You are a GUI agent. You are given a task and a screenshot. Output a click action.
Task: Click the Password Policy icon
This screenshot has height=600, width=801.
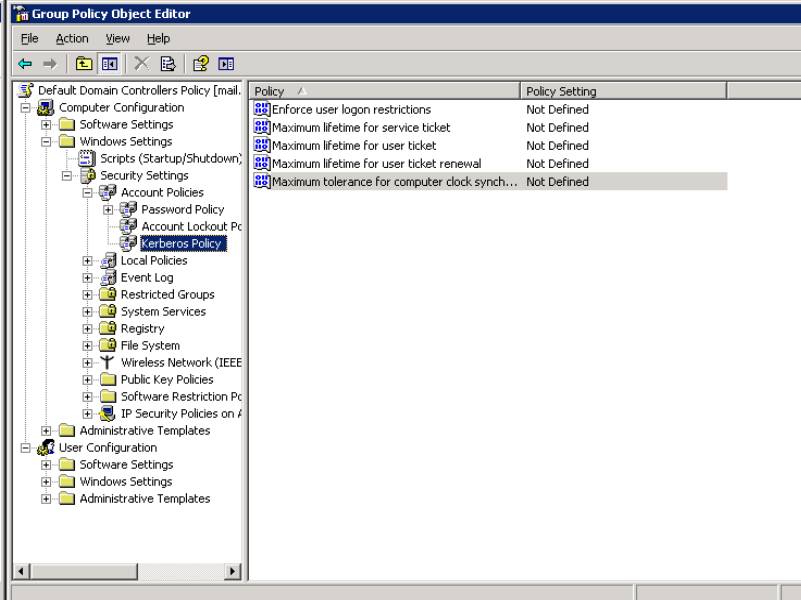click(128, 209)
